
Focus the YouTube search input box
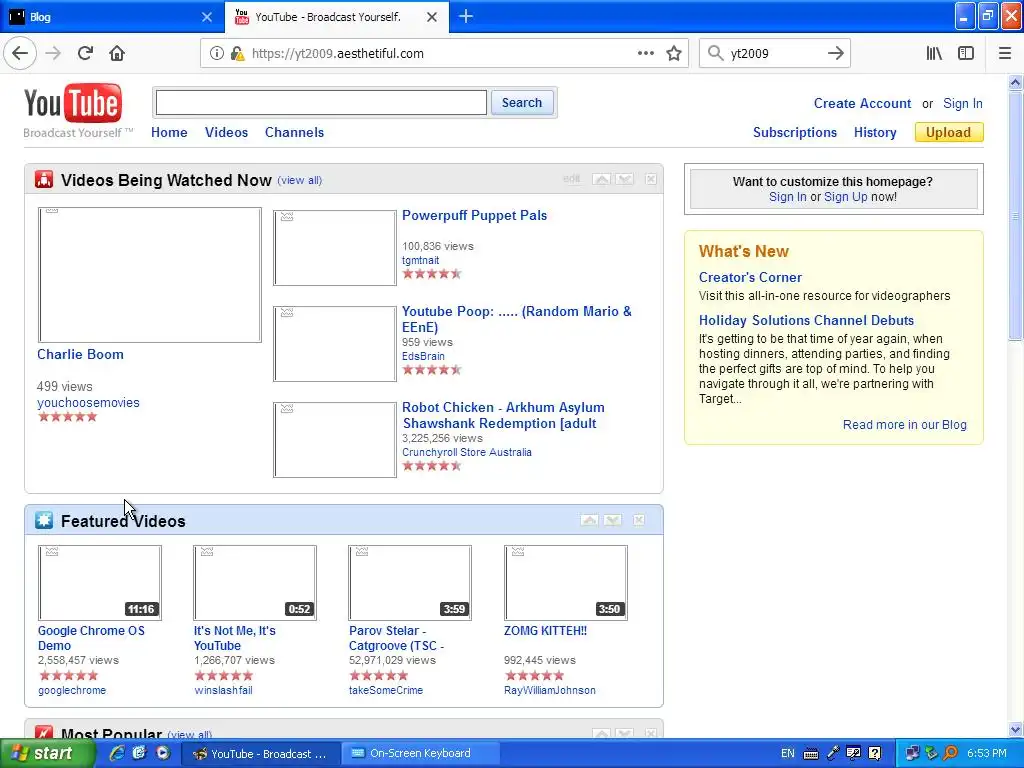coord(321,103)
